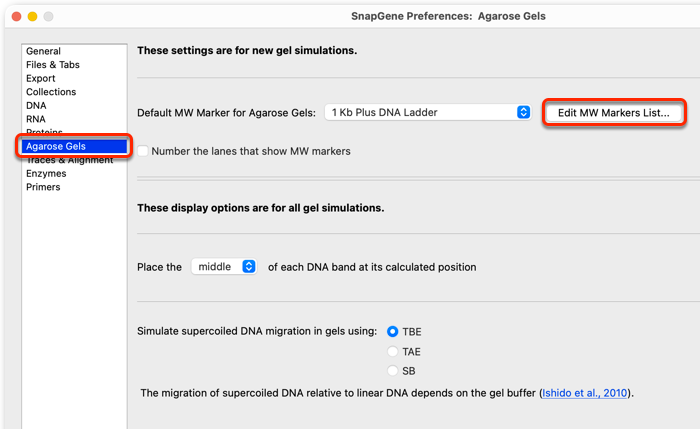Select the TBE buffer radio button
Image resolution: width=700 pixels, height=429 pixels.
(x=392, y=331)
